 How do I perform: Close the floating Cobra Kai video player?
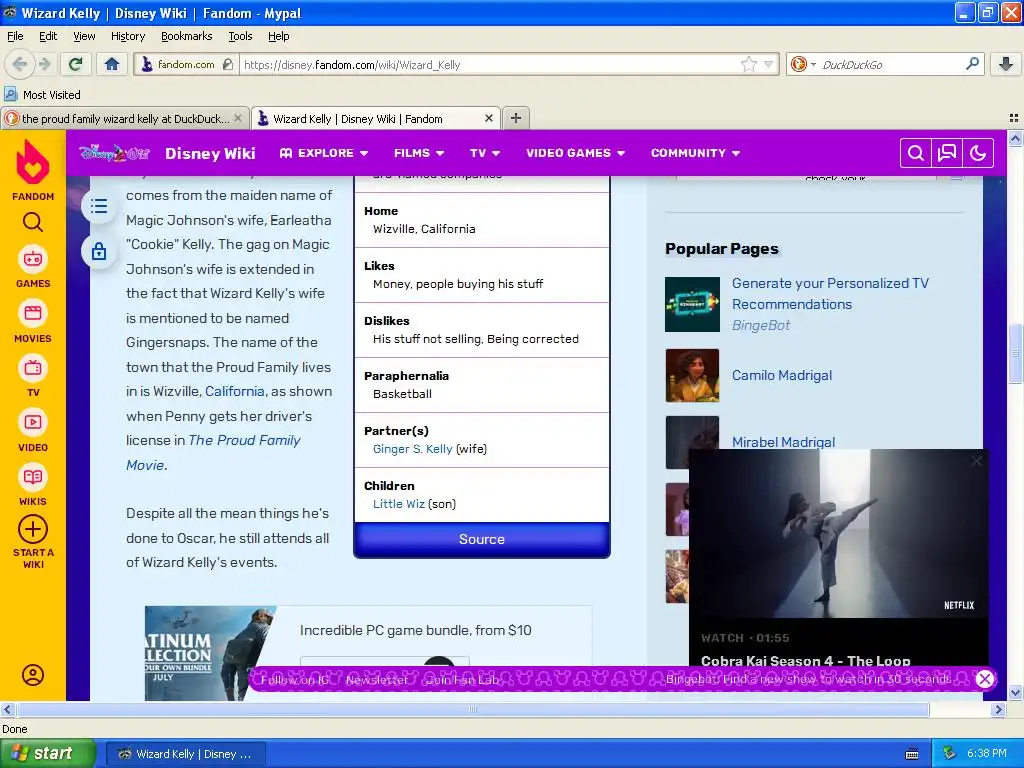(x=976, y=461)
